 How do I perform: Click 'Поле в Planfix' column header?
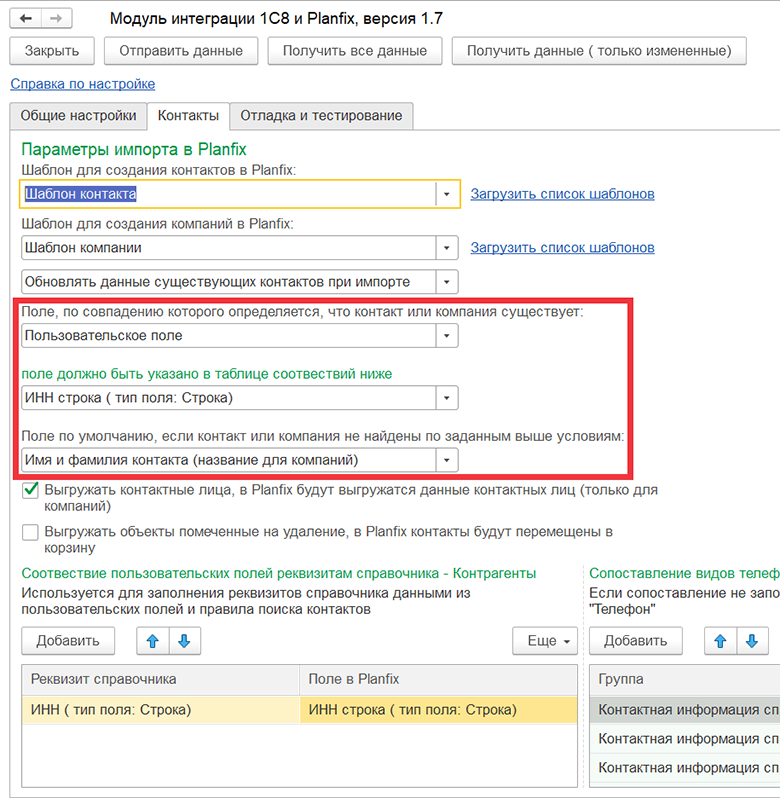tap(439, 680)
